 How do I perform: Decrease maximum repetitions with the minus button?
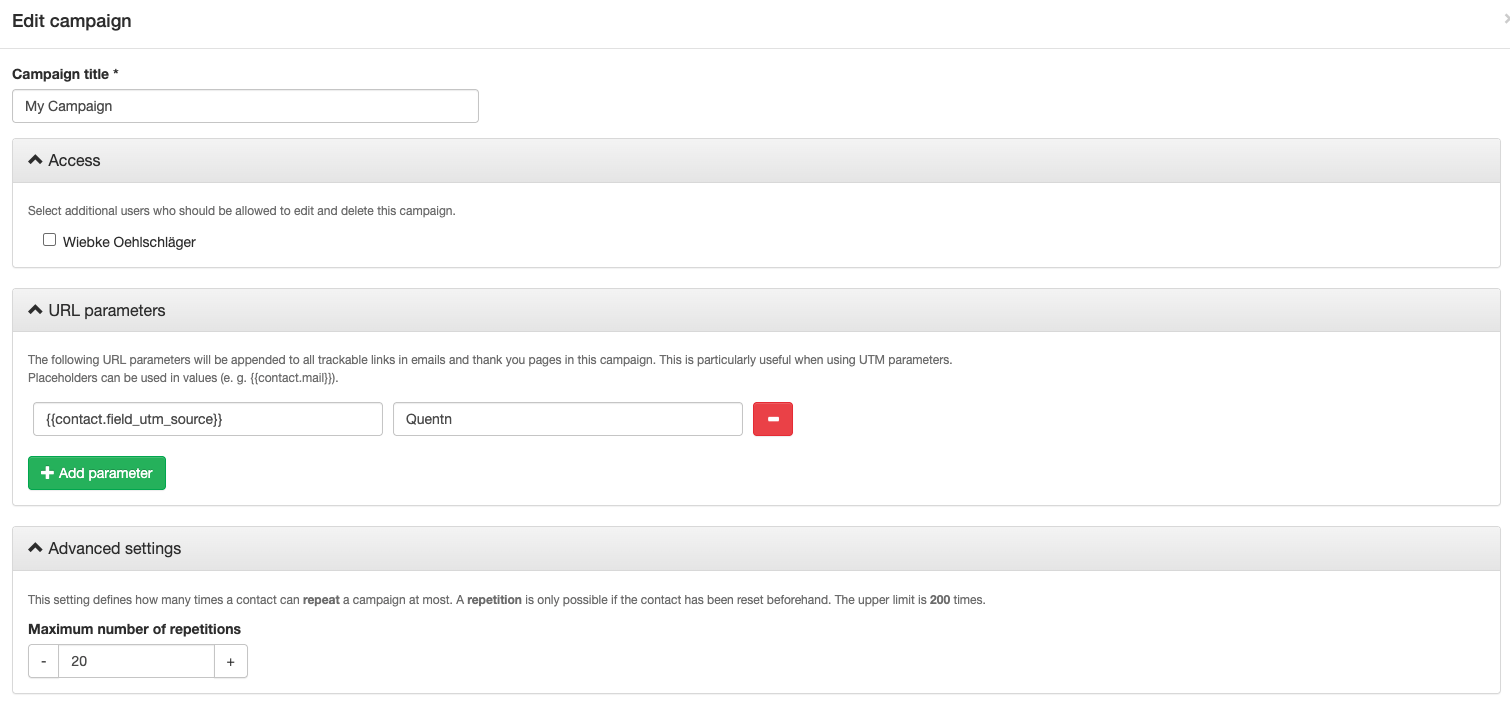coord(44,661)
